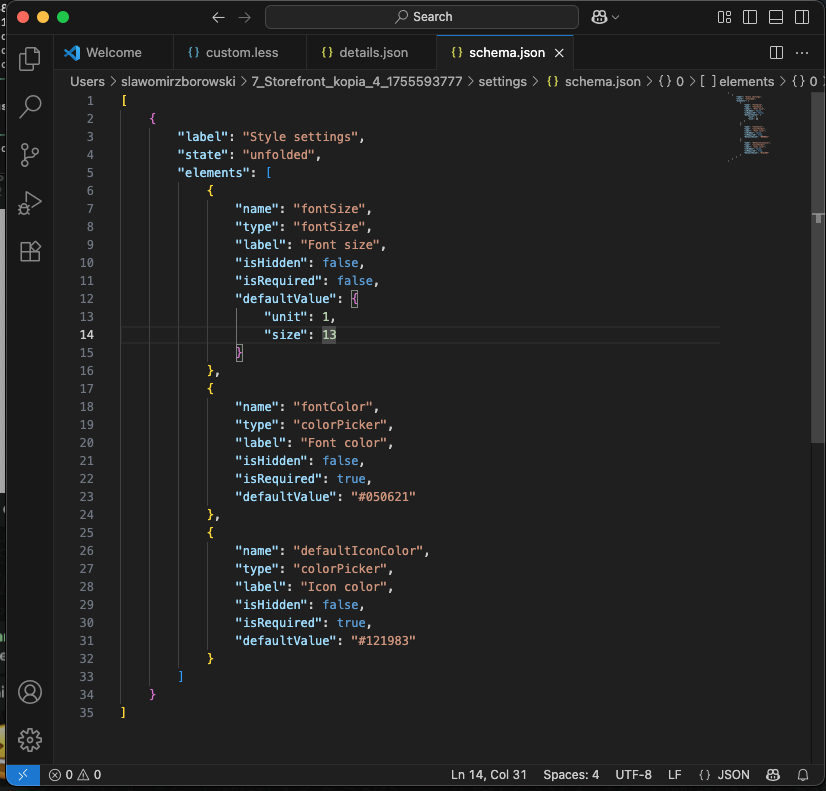Click the errors and warnings indicator
Image resolution: width=826 pixels, height=791 pixels.
click(75, 775)
